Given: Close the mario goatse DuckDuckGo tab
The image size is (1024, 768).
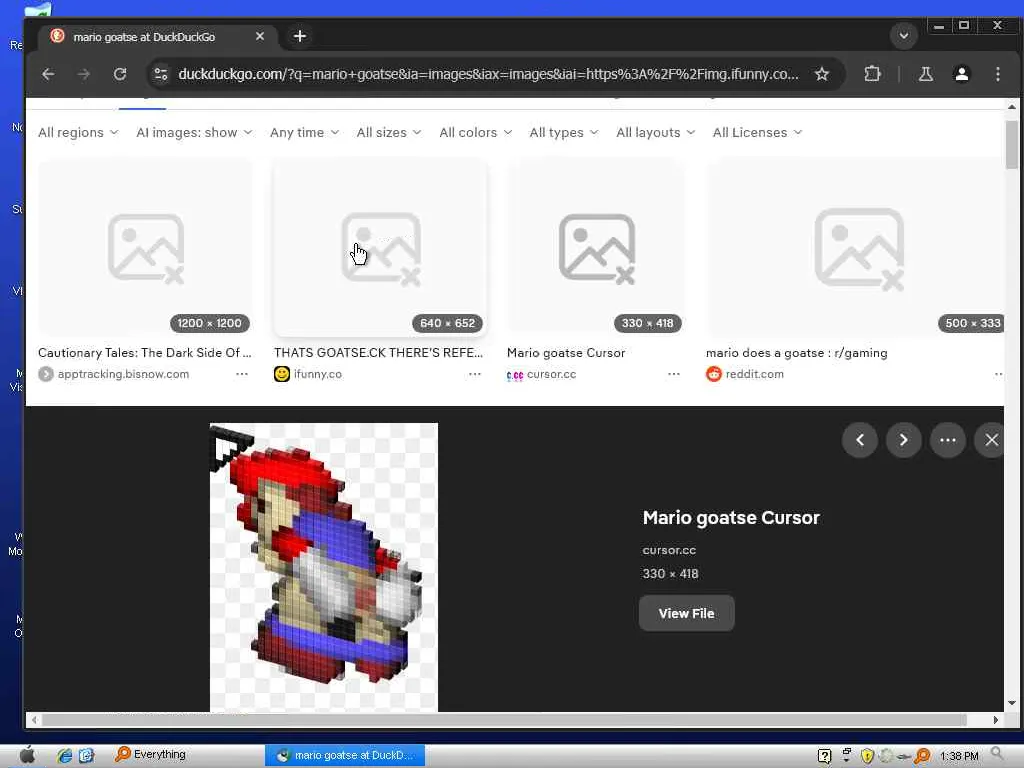Looking at the screenshot, I should (x=260, y=36).
